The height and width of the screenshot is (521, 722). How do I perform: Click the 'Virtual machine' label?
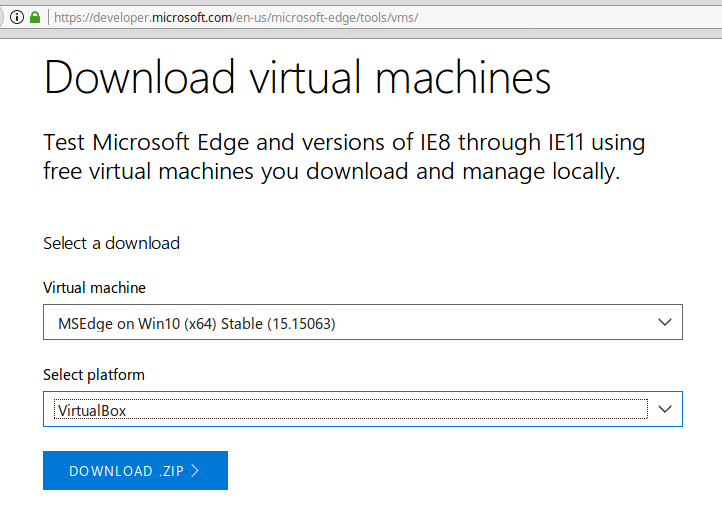pyautogui.click(x=94, y=287)
